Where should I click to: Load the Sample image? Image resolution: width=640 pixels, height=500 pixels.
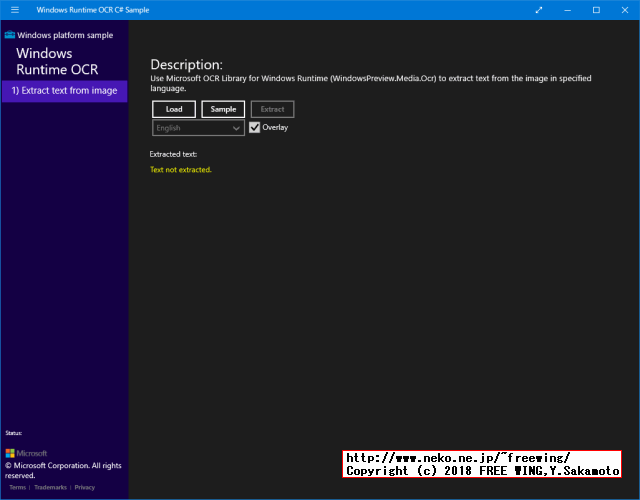coord(223,109)
